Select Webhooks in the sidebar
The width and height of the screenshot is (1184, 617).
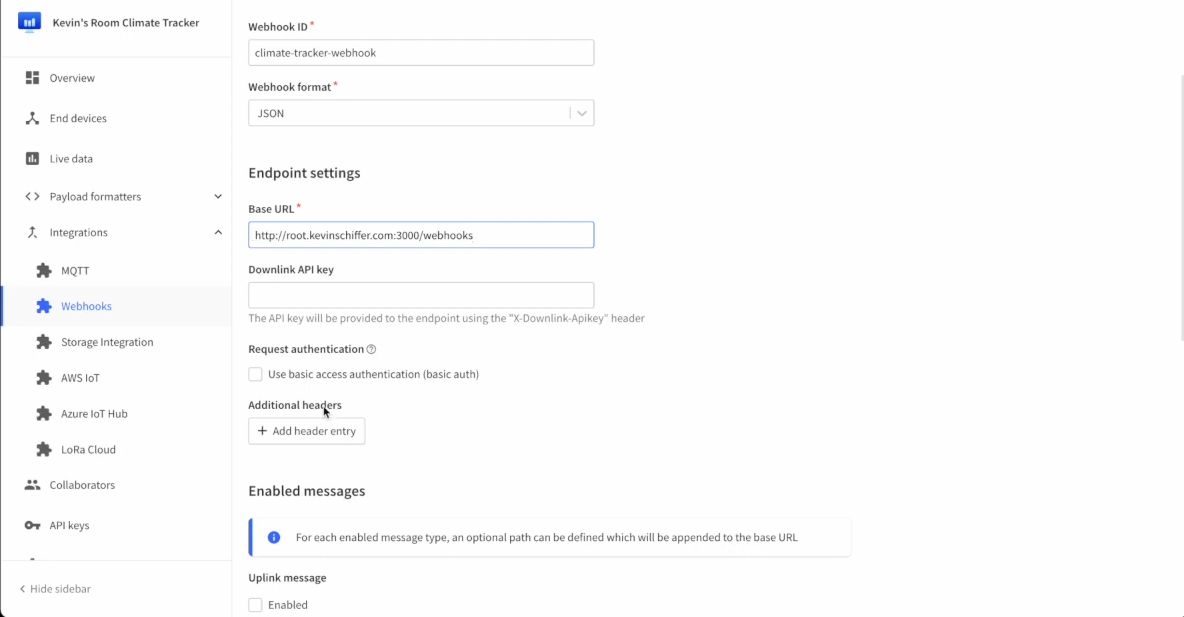(86, 306)
